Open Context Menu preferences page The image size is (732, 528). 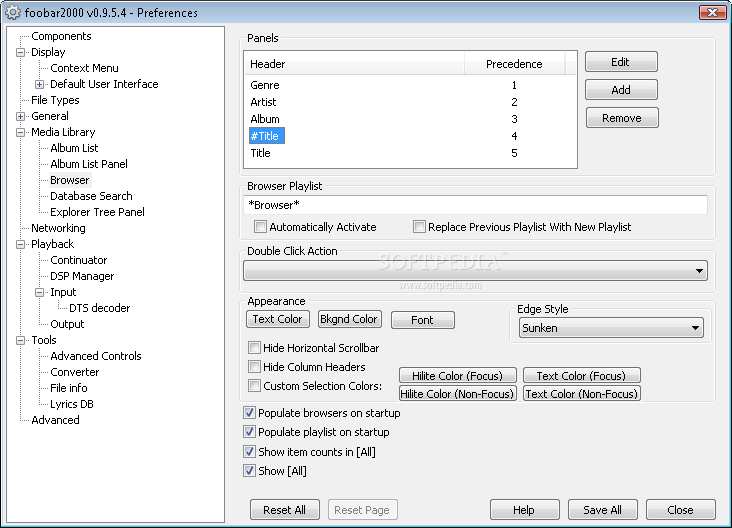(x=84, y=68)
